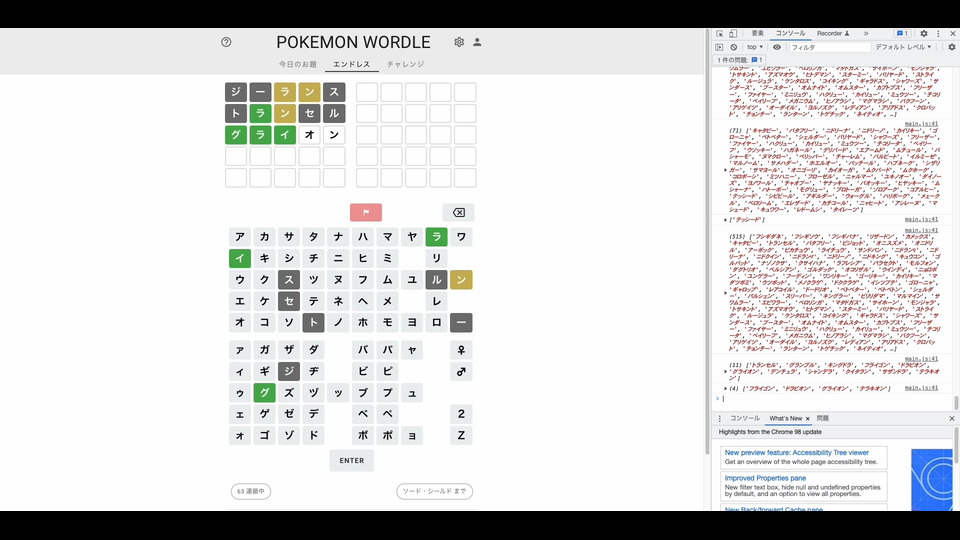Click the backspace delete key icon
This screenshot has height=540, width=960.
(459, 212)
